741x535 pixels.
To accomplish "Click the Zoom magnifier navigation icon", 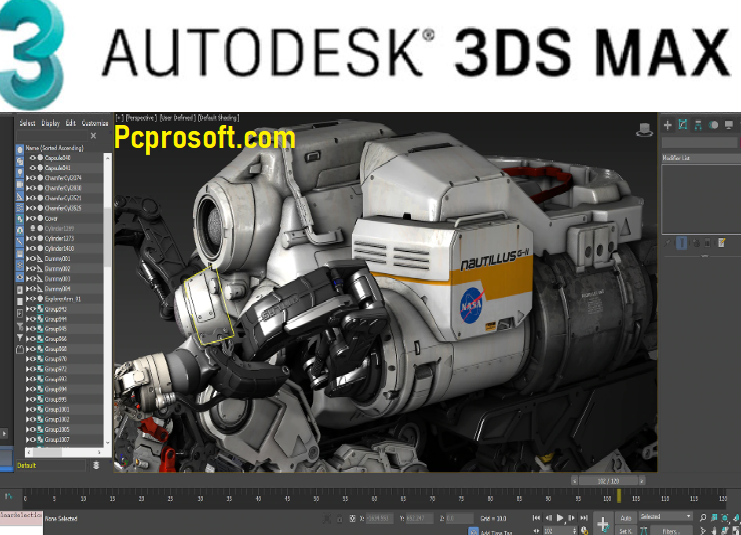I will coord(703,518).
